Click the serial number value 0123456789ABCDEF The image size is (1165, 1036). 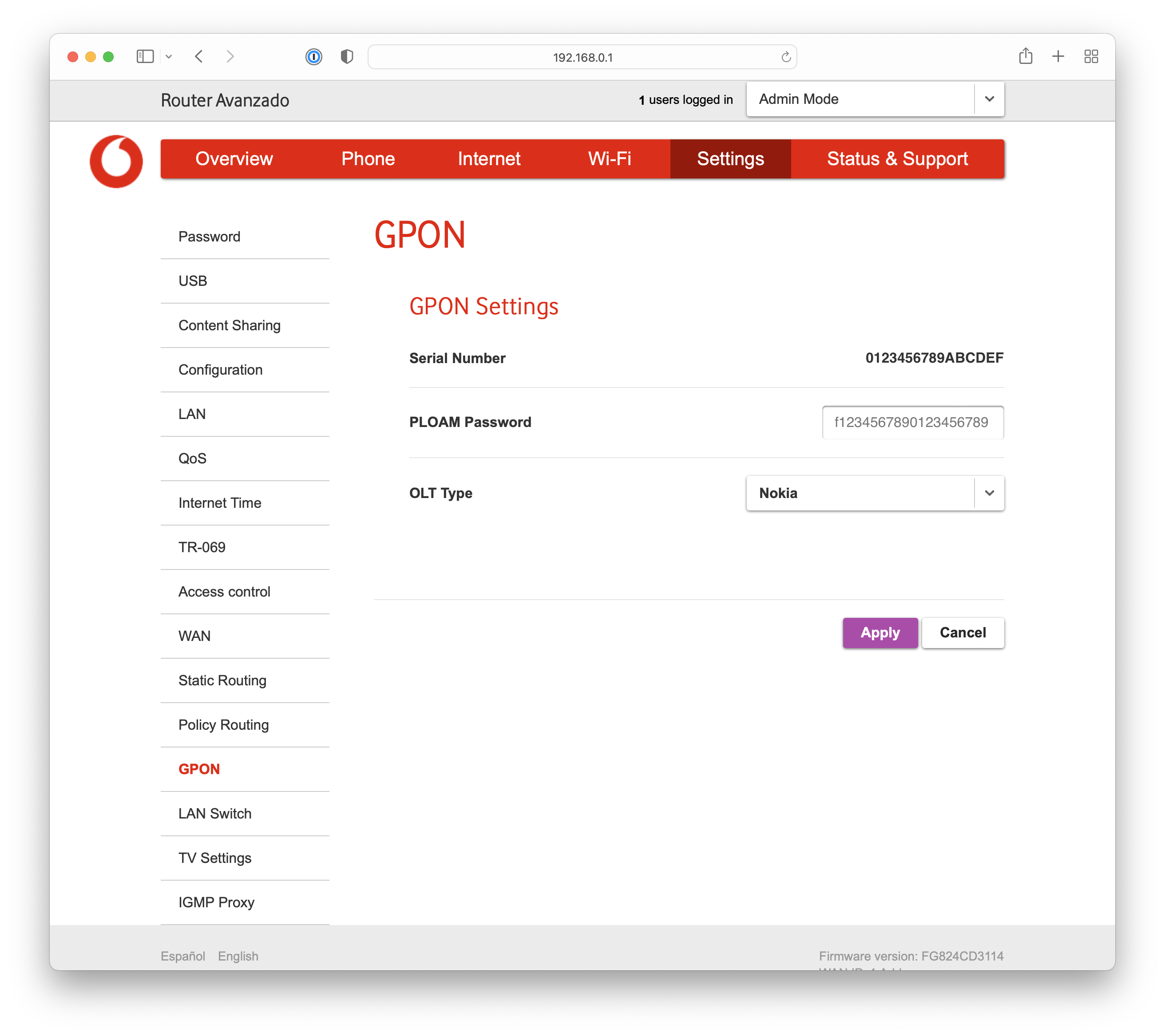point(934,358)
